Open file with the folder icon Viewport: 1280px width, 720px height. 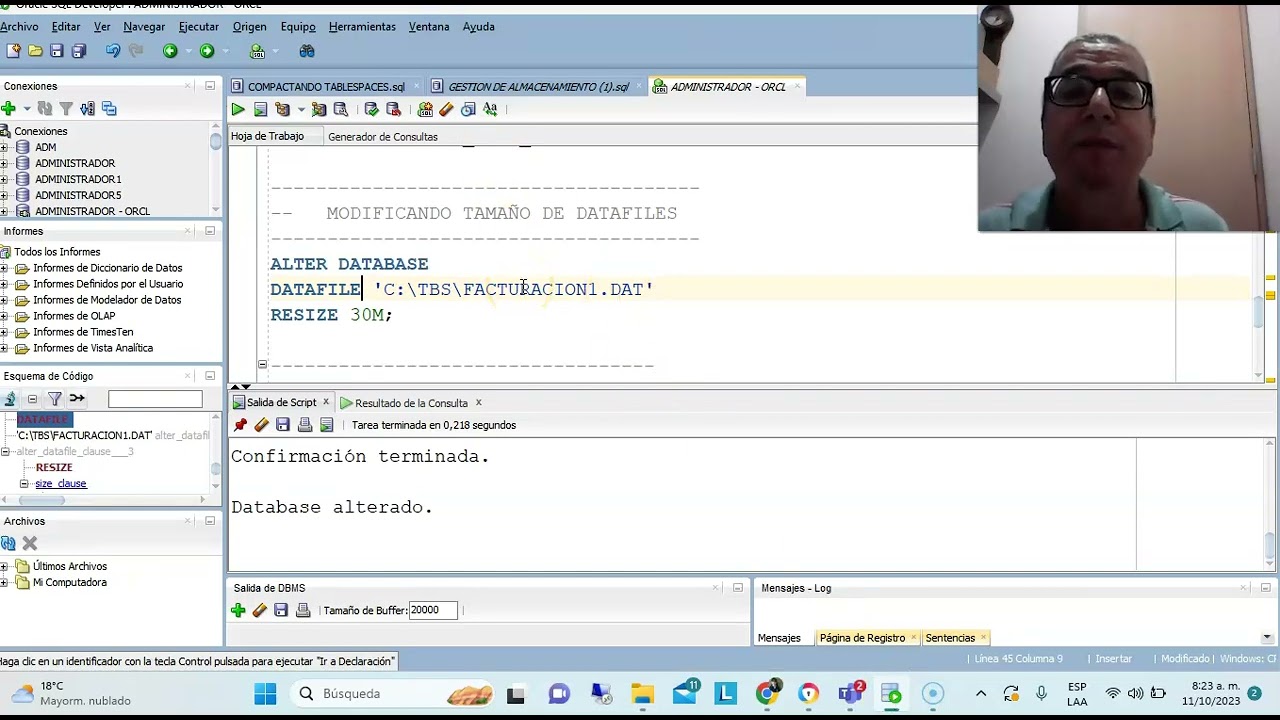pos(35,51)
